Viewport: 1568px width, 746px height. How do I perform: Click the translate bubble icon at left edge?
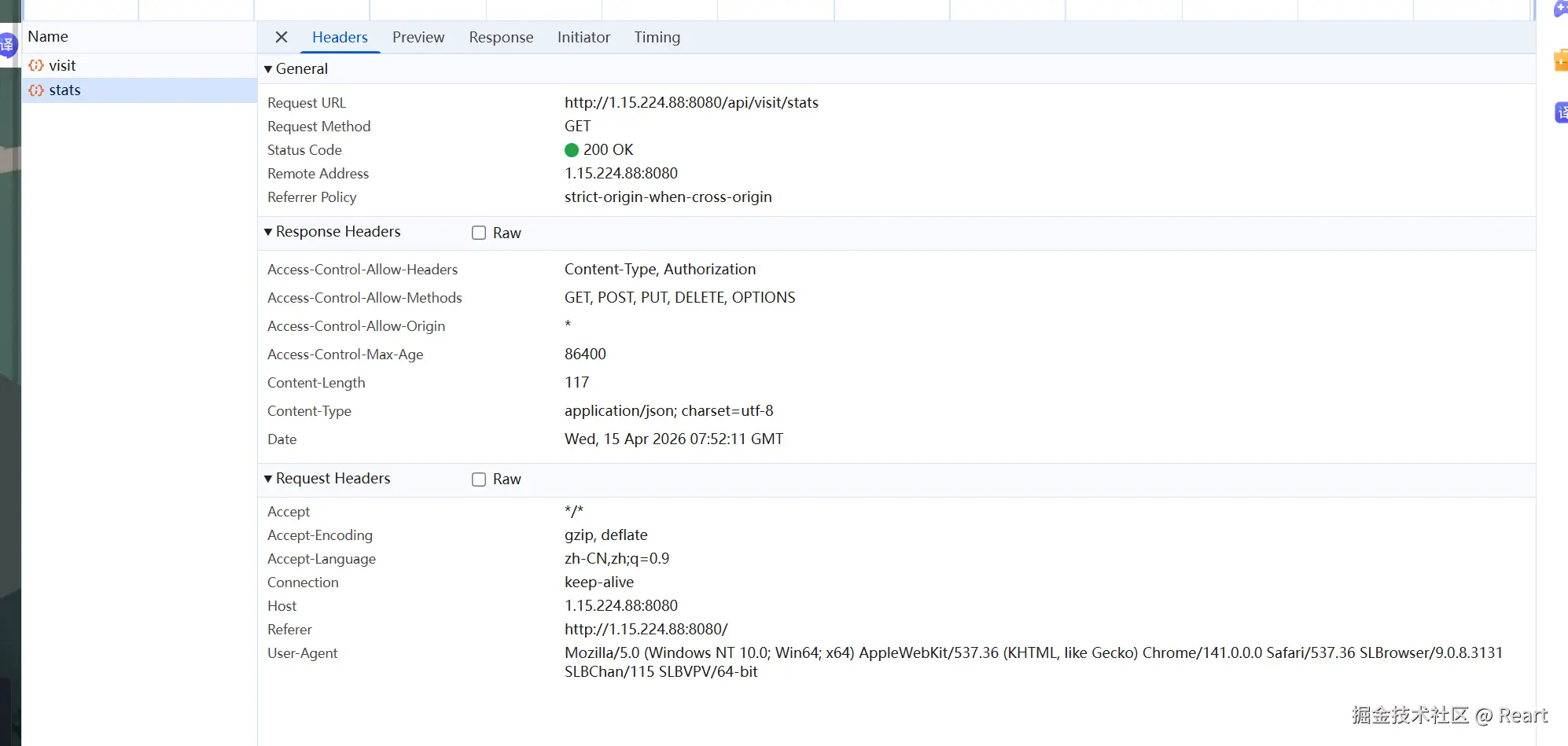(7, 45)
